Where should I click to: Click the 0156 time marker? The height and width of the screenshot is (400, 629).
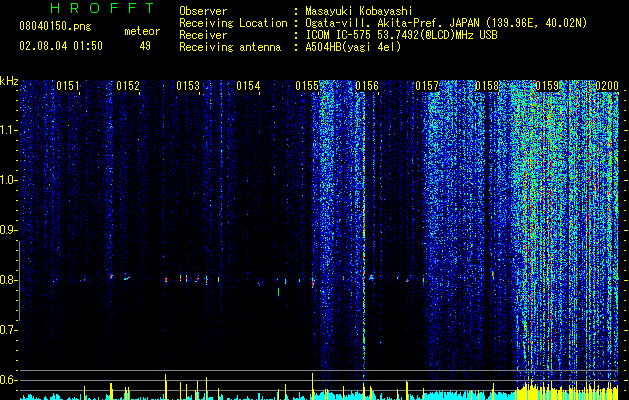pos(367,86)
